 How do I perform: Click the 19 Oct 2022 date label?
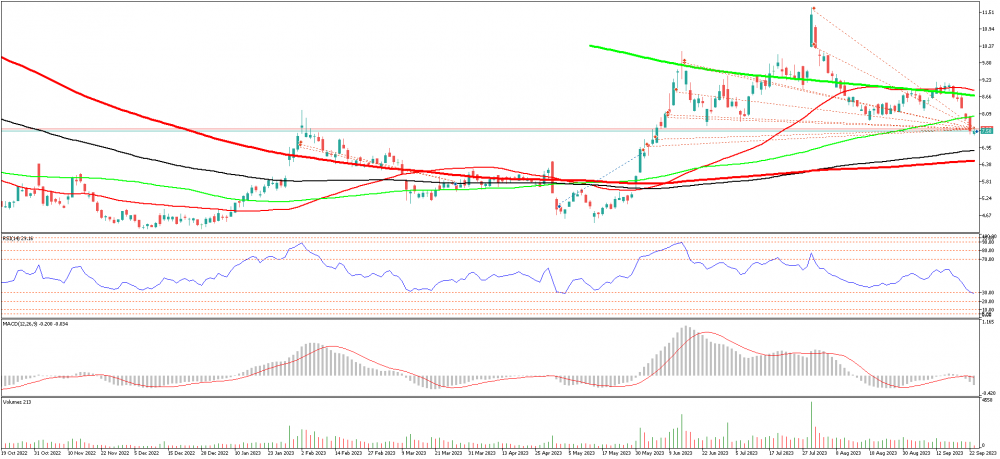click(15, 453)
